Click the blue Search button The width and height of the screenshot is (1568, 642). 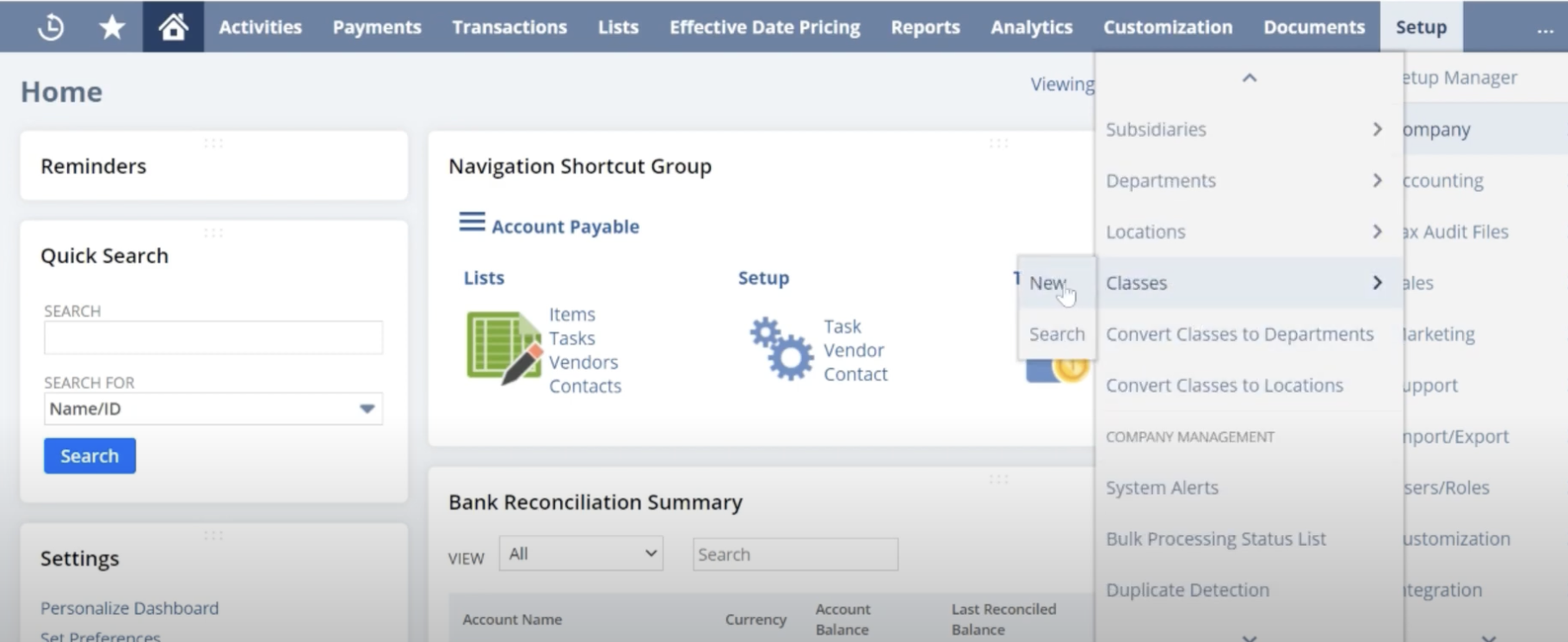click(x=89, y=455)
